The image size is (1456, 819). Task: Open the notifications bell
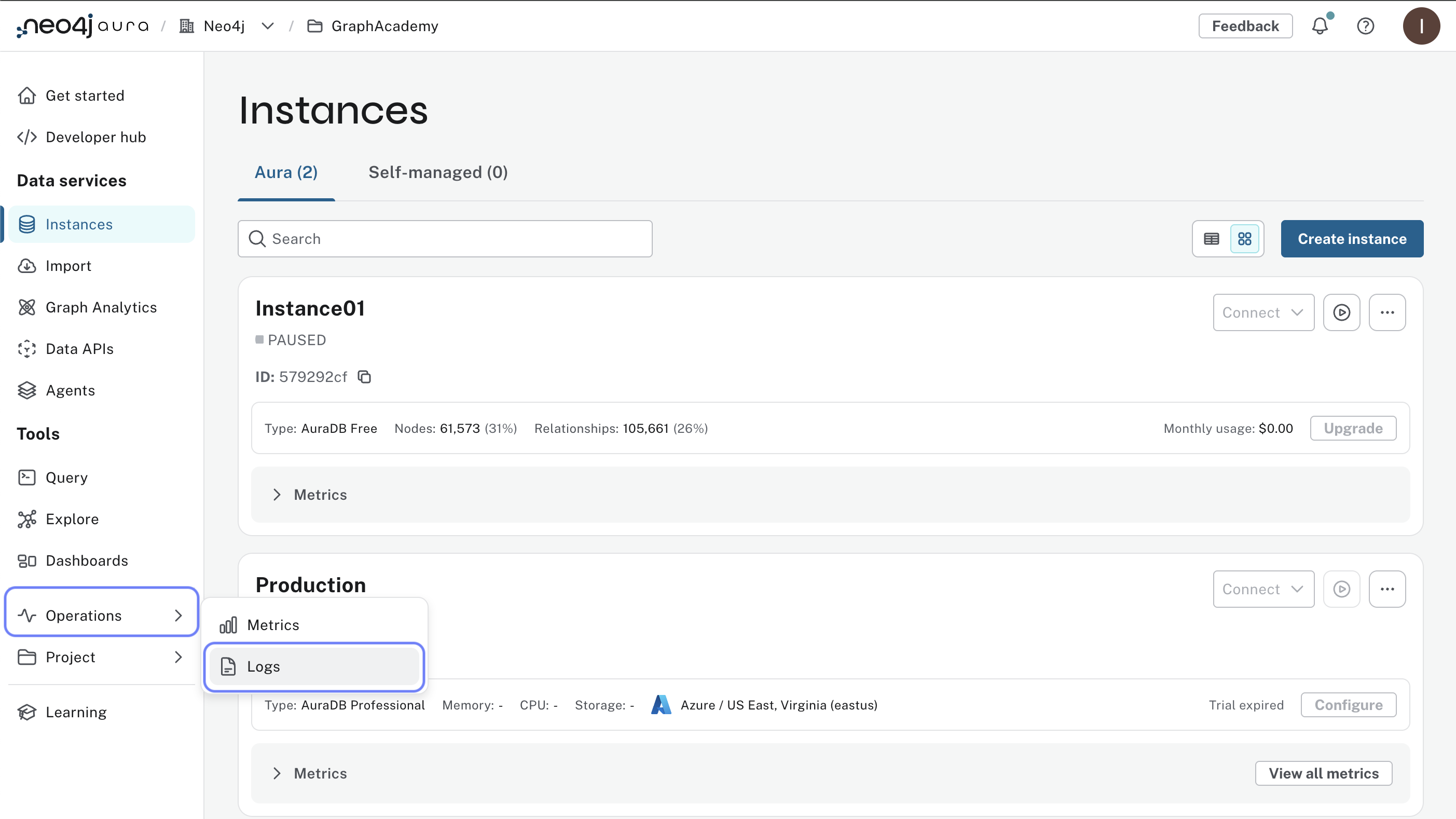point(1320,26)
